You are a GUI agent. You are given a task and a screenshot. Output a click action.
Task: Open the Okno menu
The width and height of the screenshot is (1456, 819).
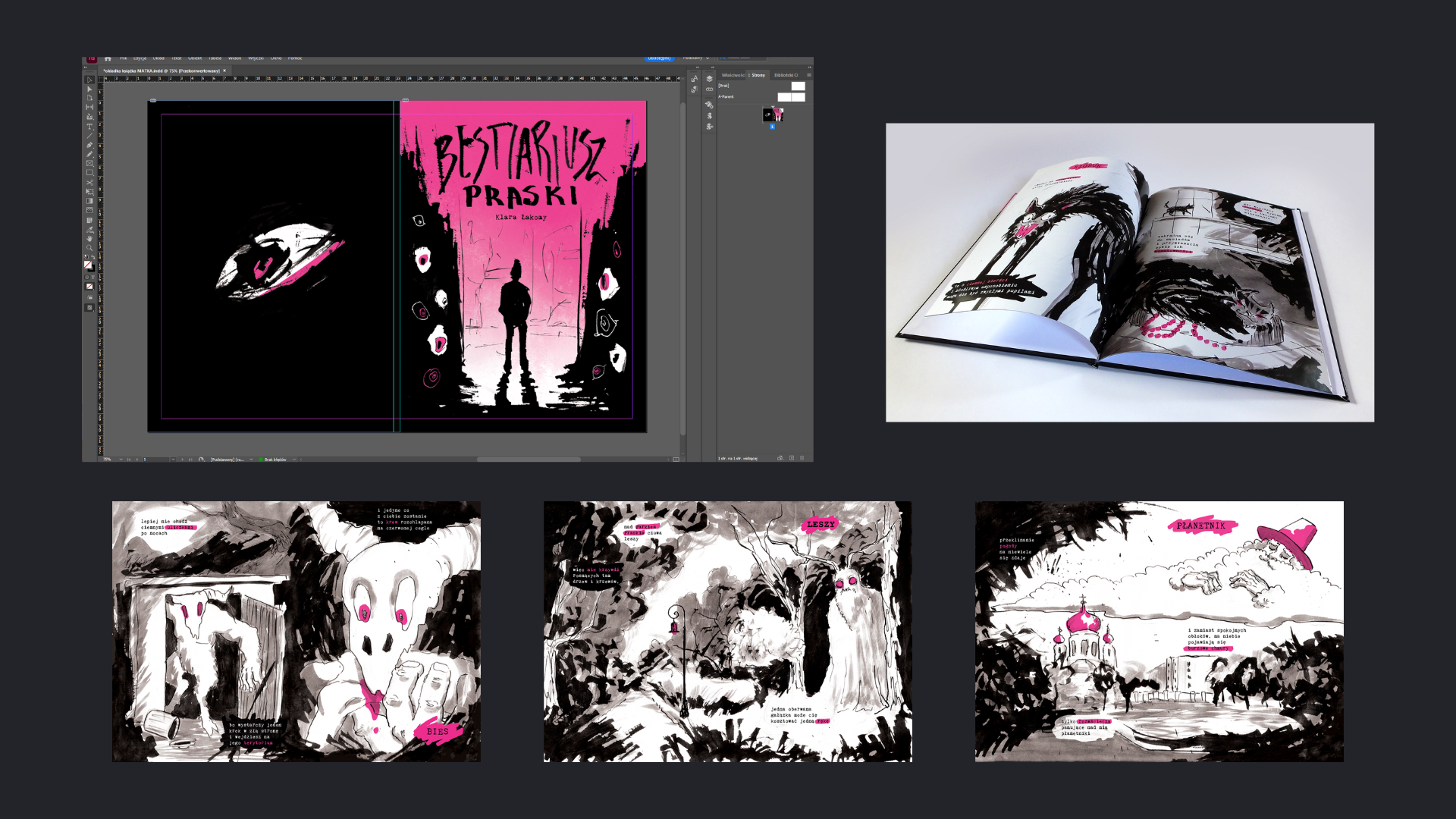tap(276, 58)
